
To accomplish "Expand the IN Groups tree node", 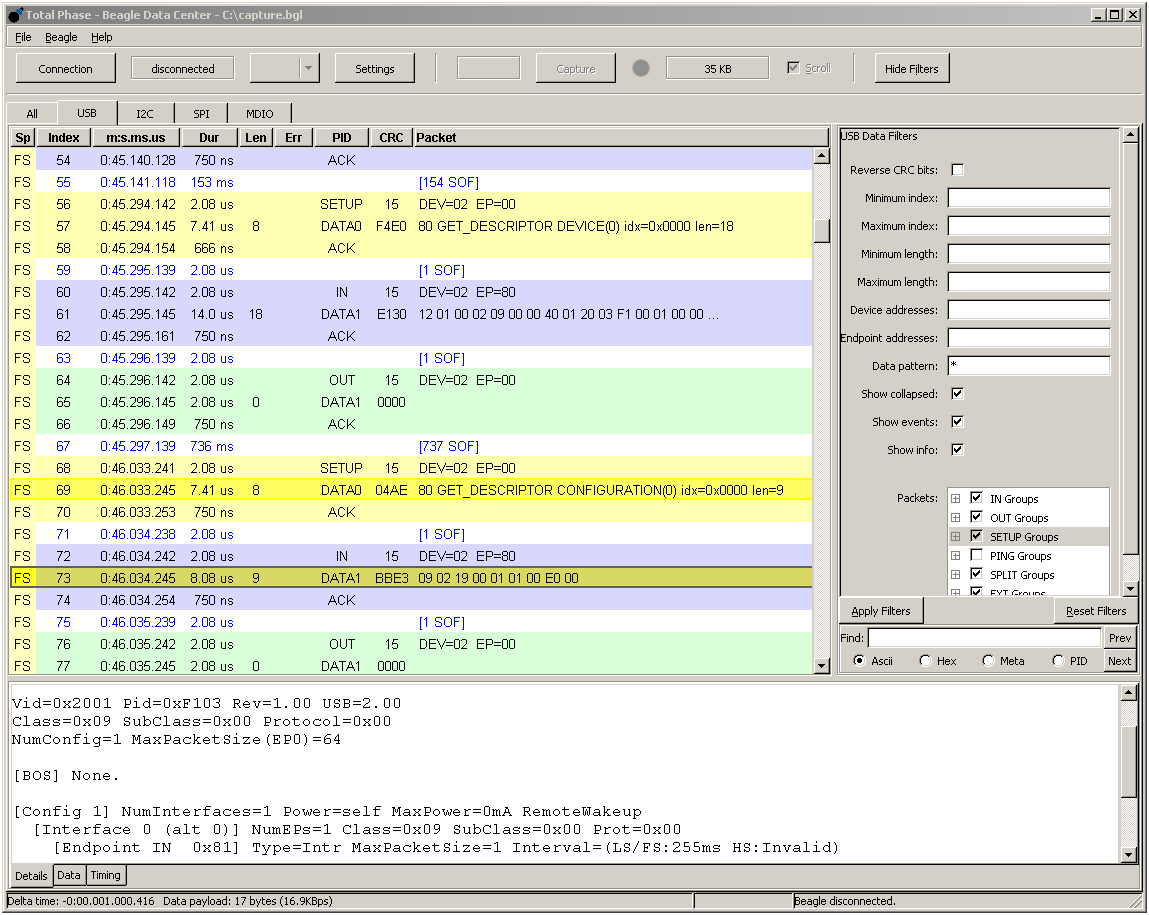I will (x=955, y=499).
